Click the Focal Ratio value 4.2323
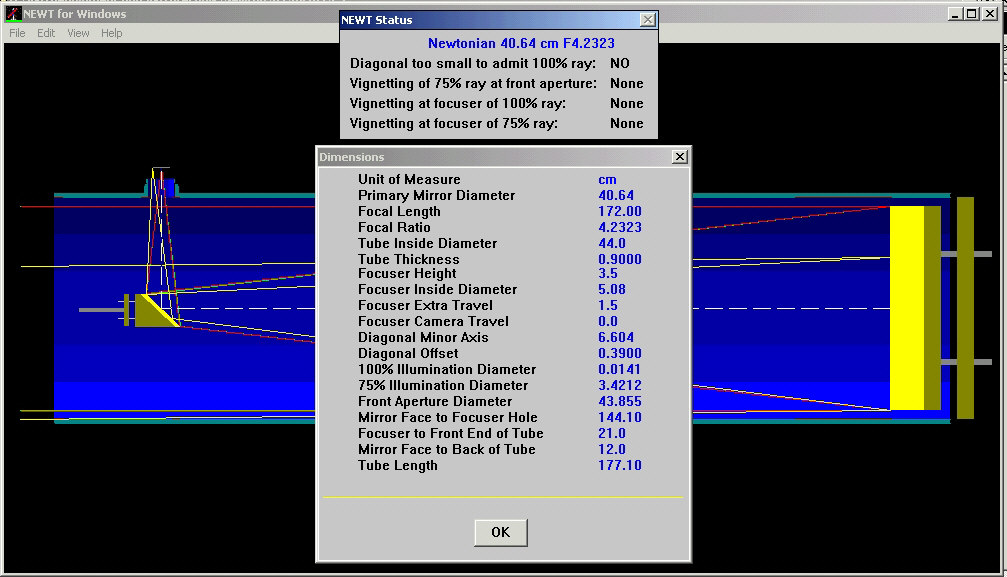Viewport: 1007px width, 577px height. 620,227
